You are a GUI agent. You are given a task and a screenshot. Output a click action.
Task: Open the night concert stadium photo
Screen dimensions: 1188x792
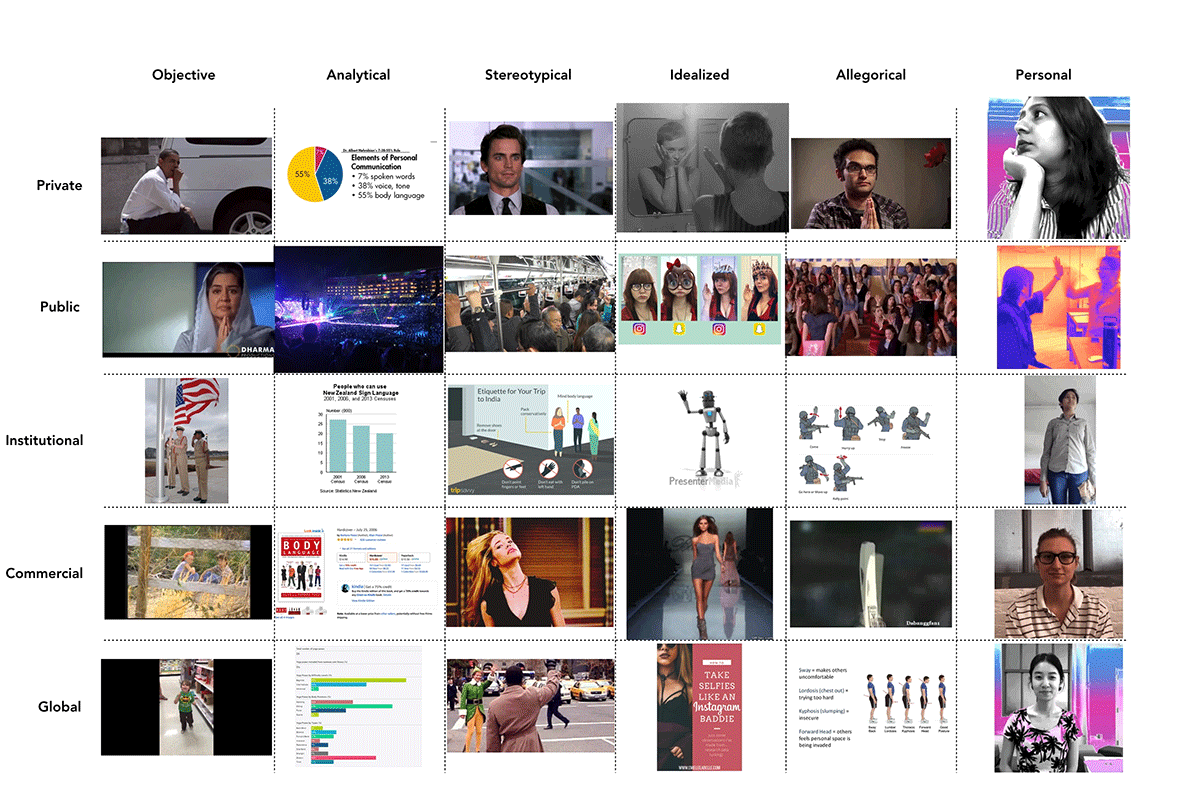[x=358, y=309]
